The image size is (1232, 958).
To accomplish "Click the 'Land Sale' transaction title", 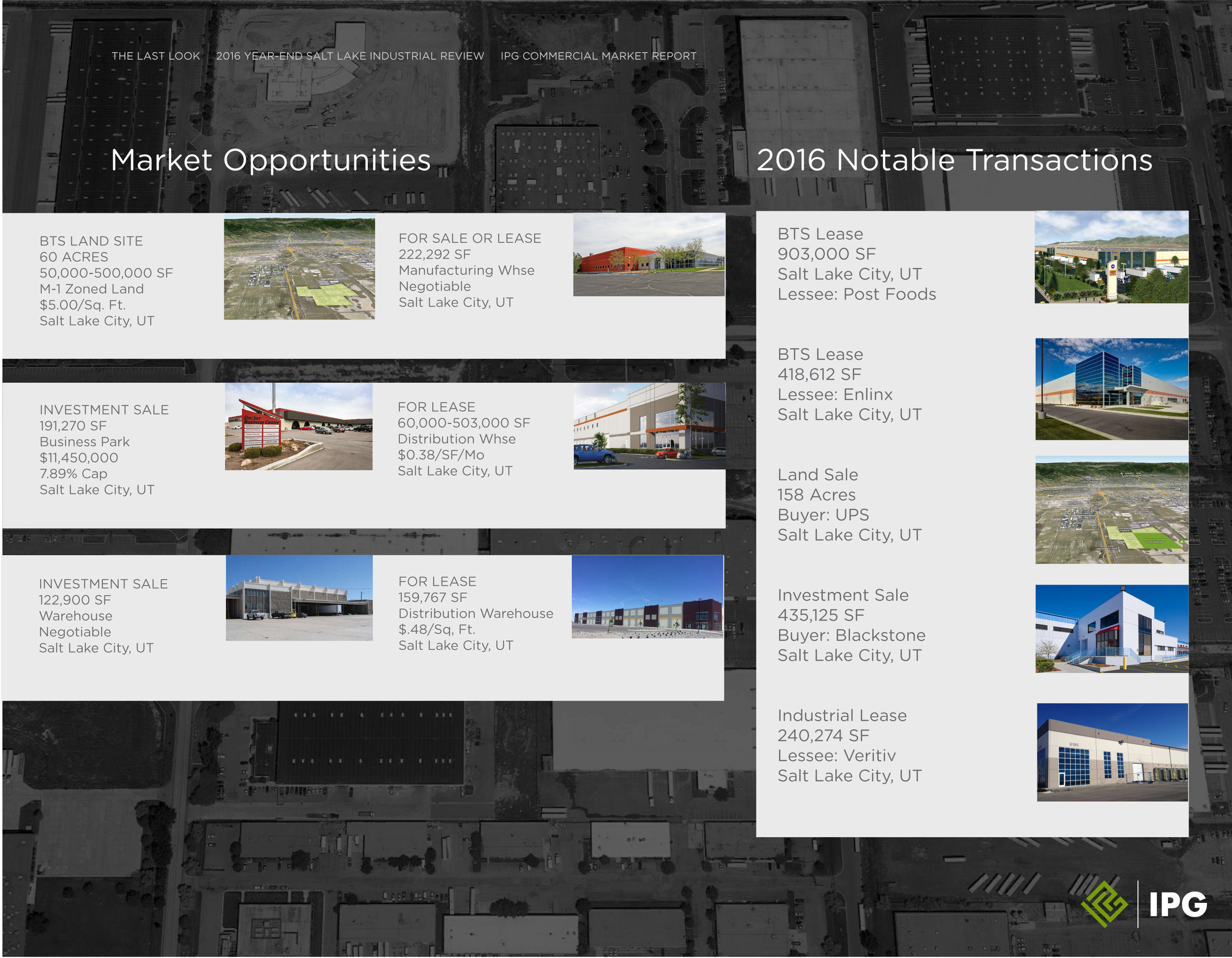I will pos(818,475).
